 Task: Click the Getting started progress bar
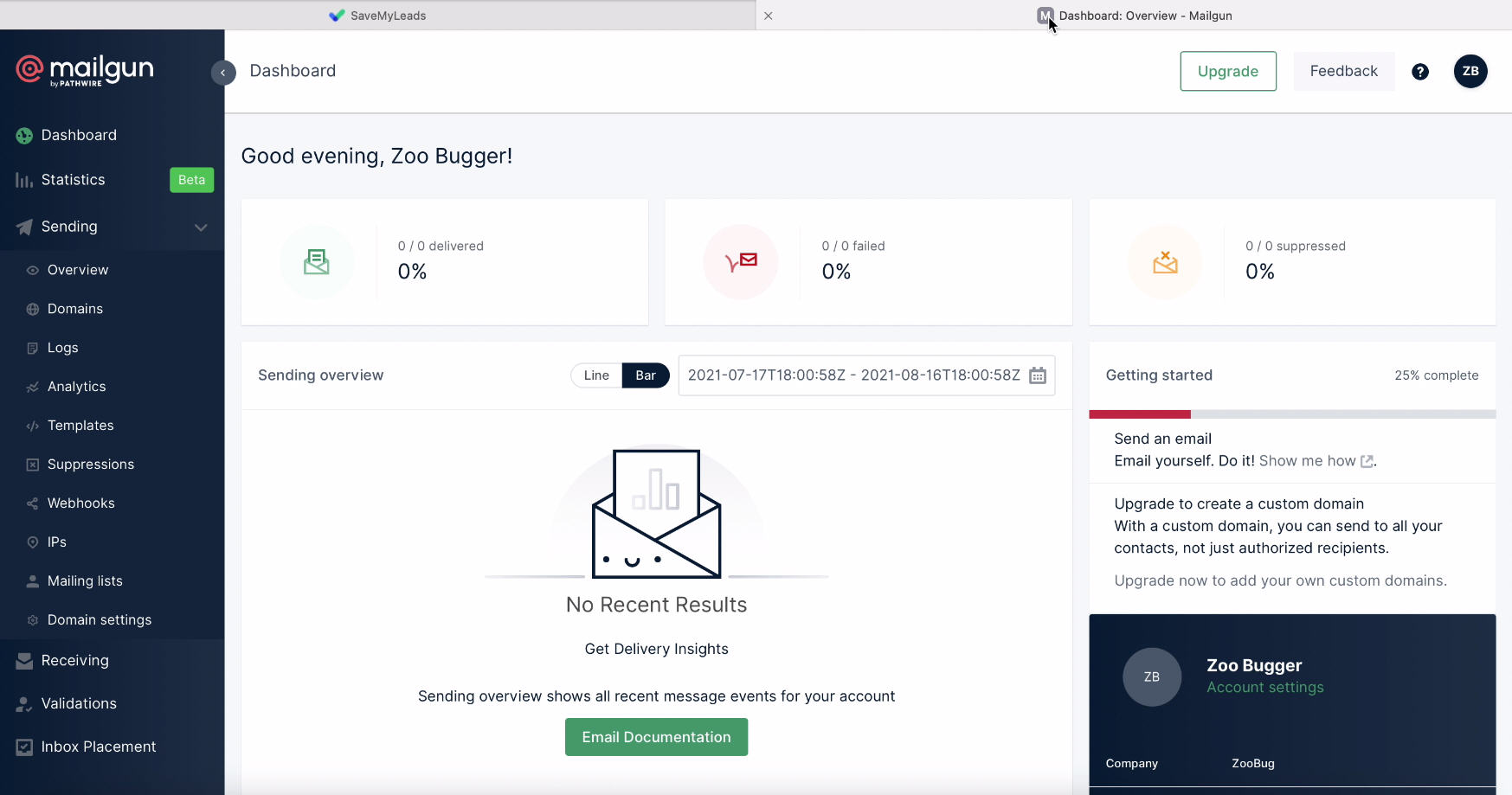[1292, 414]
